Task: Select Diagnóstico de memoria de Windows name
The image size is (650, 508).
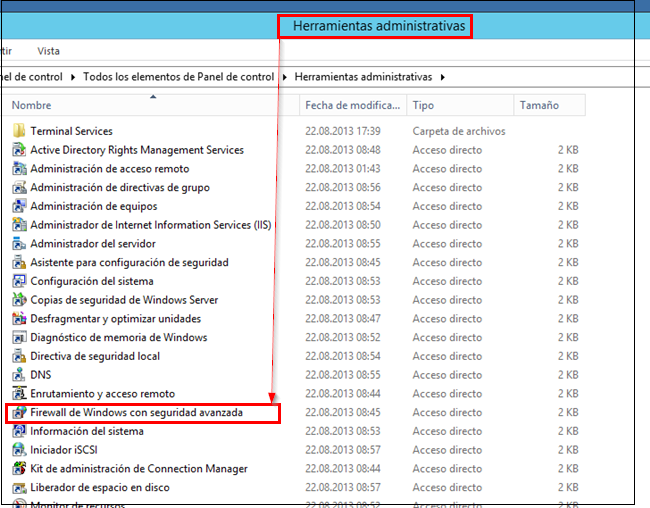Action: point(119,338)
